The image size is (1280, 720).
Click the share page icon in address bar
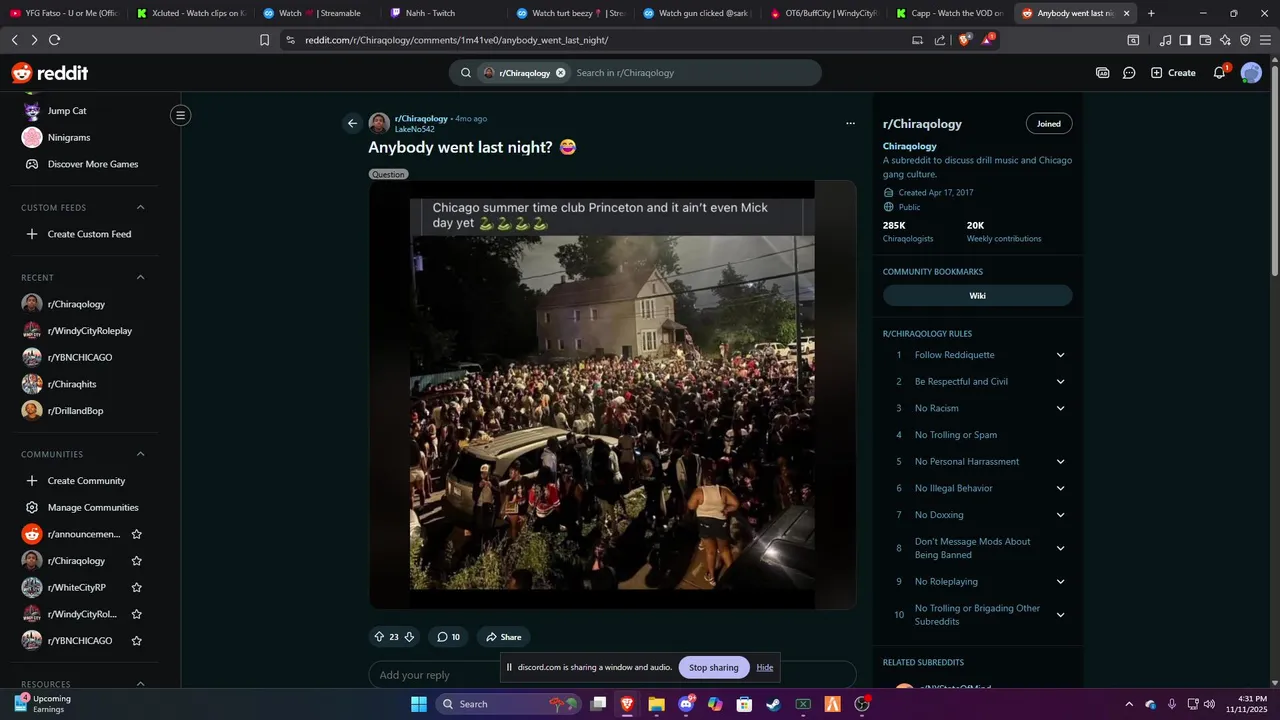[x=940, y=40]
